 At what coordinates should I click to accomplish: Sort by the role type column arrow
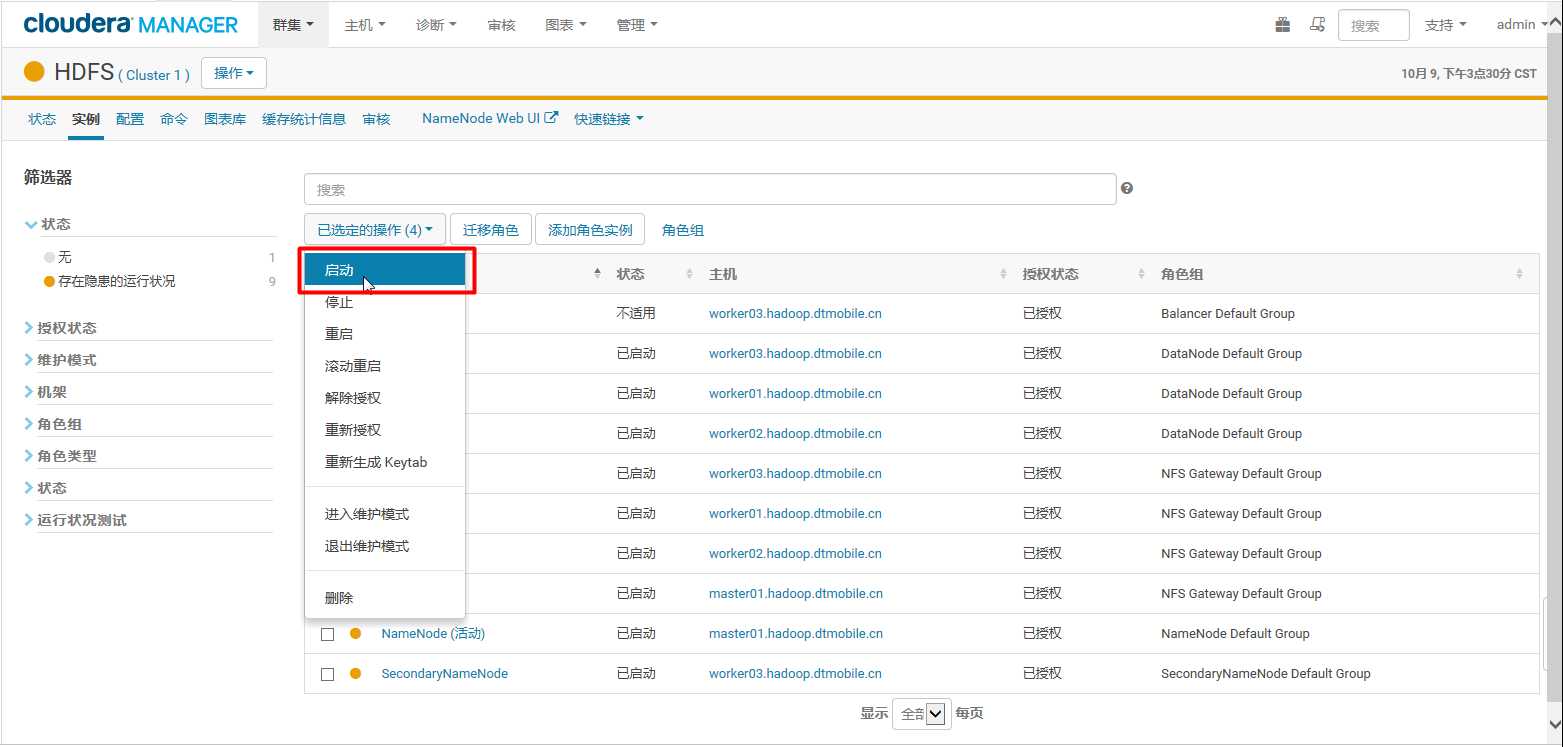coord(598,273)
